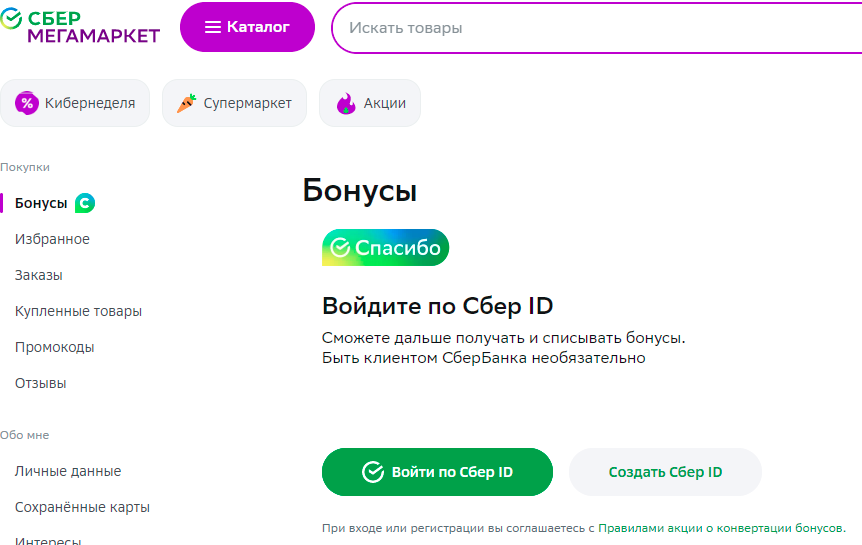Image resolution: width=862 pixels, height=545 pixels.
Task: Focus the Искать товары search field
Action: [x=596, y=28]
